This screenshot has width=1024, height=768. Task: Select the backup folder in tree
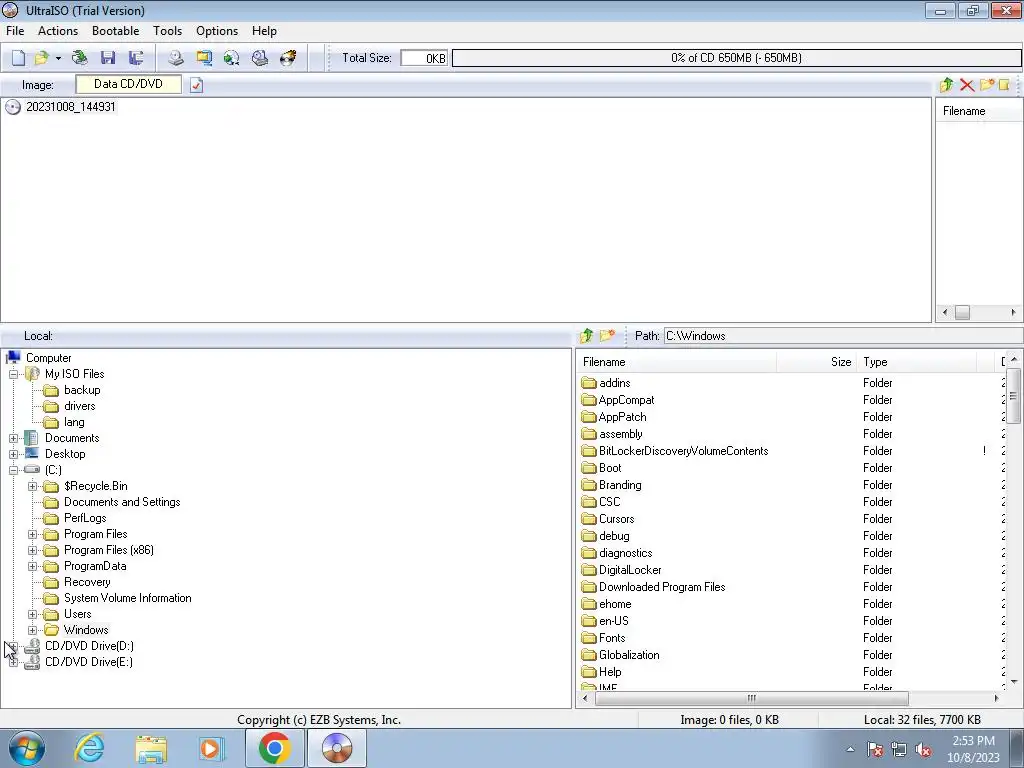(x=82, y=390)
